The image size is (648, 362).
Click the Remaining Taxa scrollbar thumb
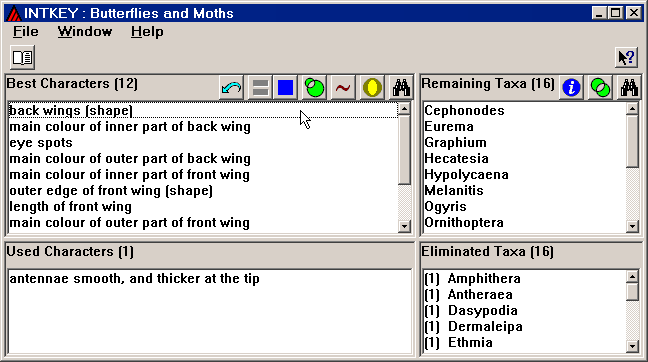tap(632, 141)
